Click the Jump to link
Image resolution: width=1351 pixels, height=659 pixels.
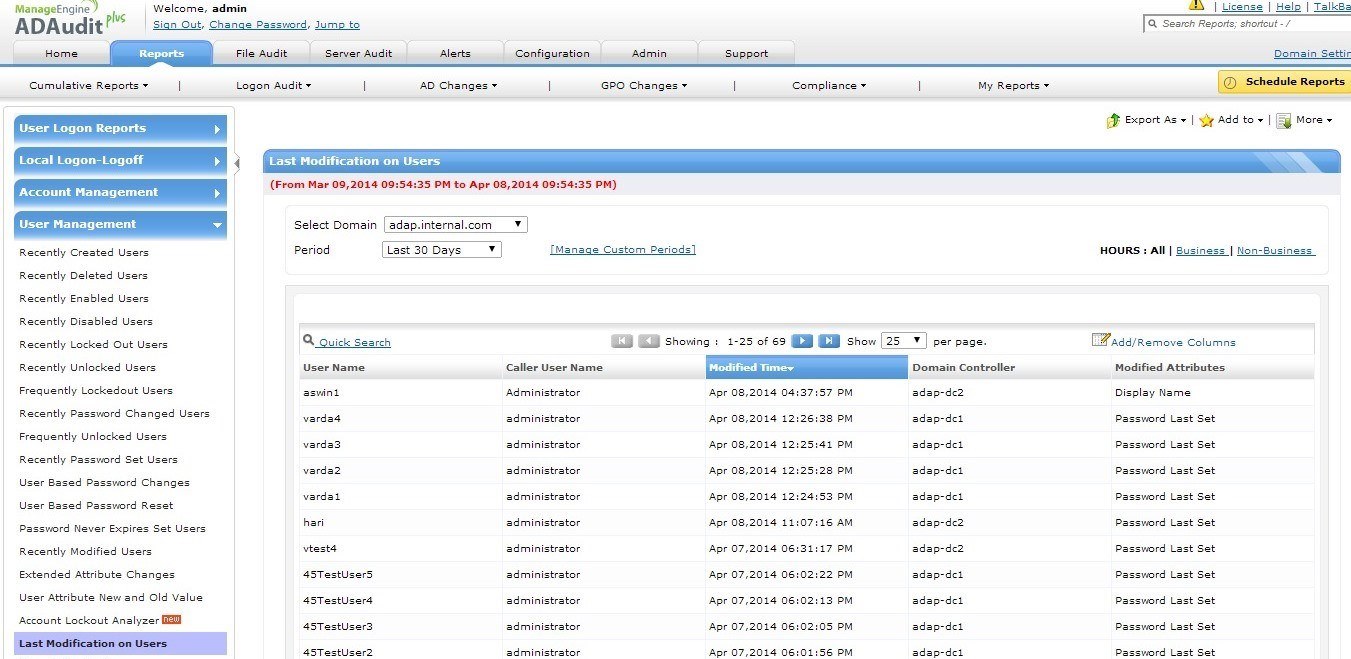[337, 24]
